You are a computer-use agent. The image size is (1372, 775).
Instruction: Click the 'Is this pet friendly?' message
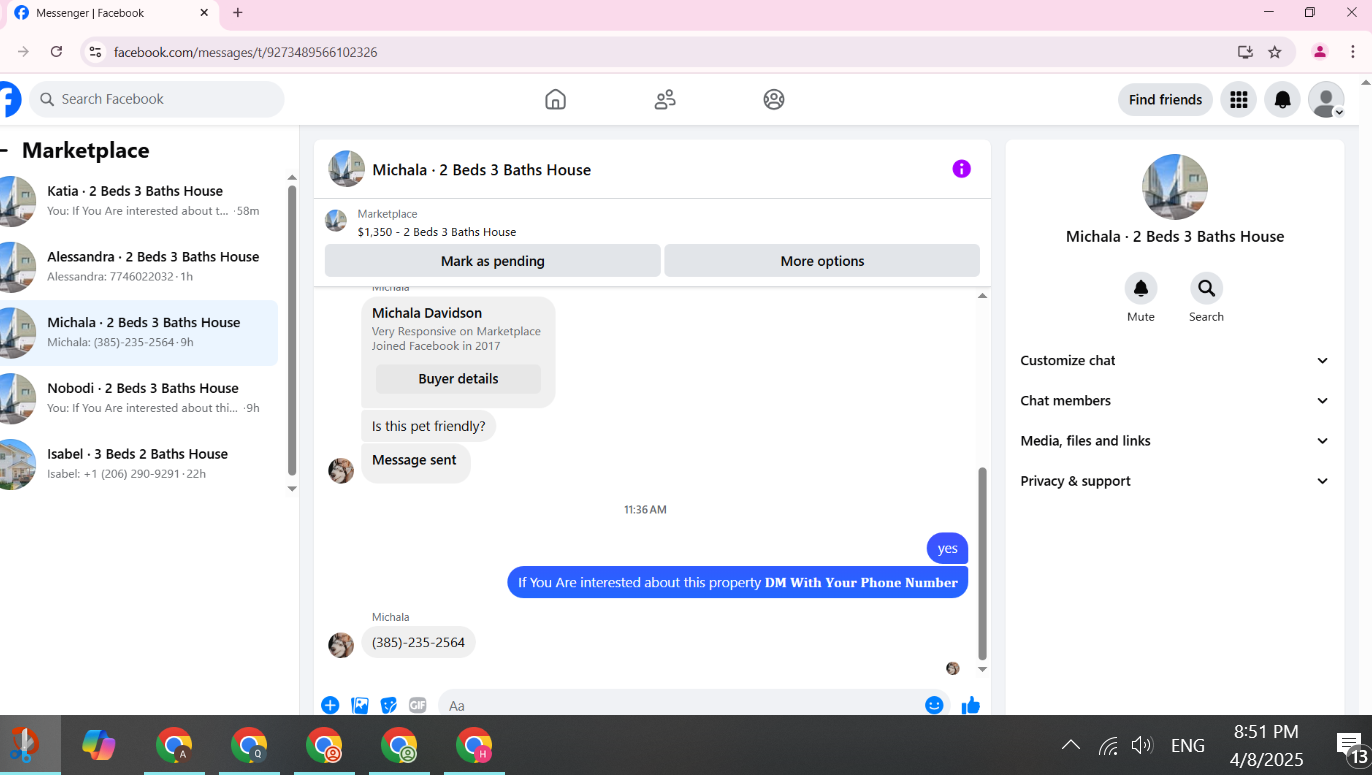coord(428,426)
